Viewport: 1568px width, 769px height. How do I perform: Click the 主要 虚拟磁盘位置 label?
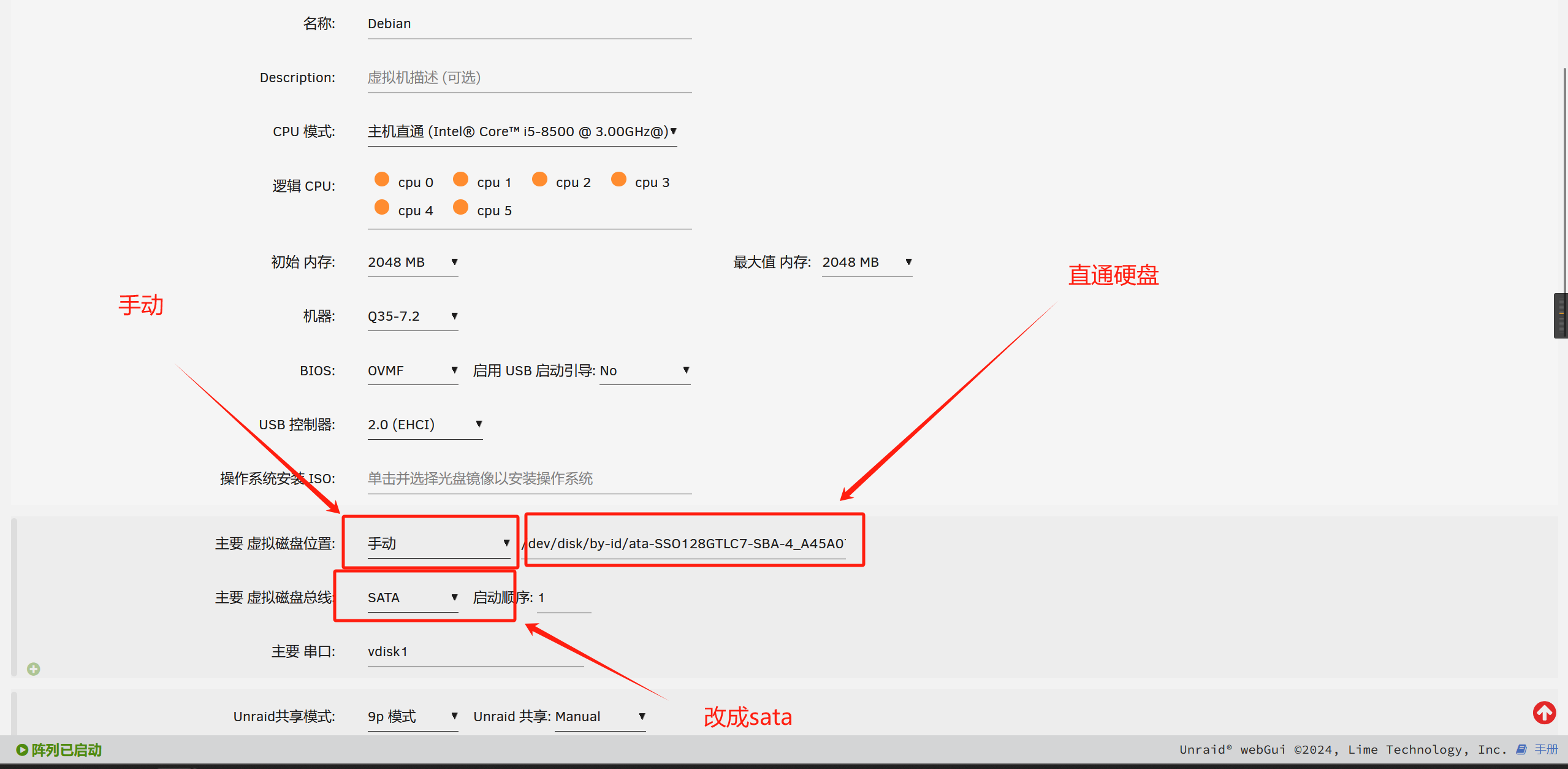tap(275, 544)
